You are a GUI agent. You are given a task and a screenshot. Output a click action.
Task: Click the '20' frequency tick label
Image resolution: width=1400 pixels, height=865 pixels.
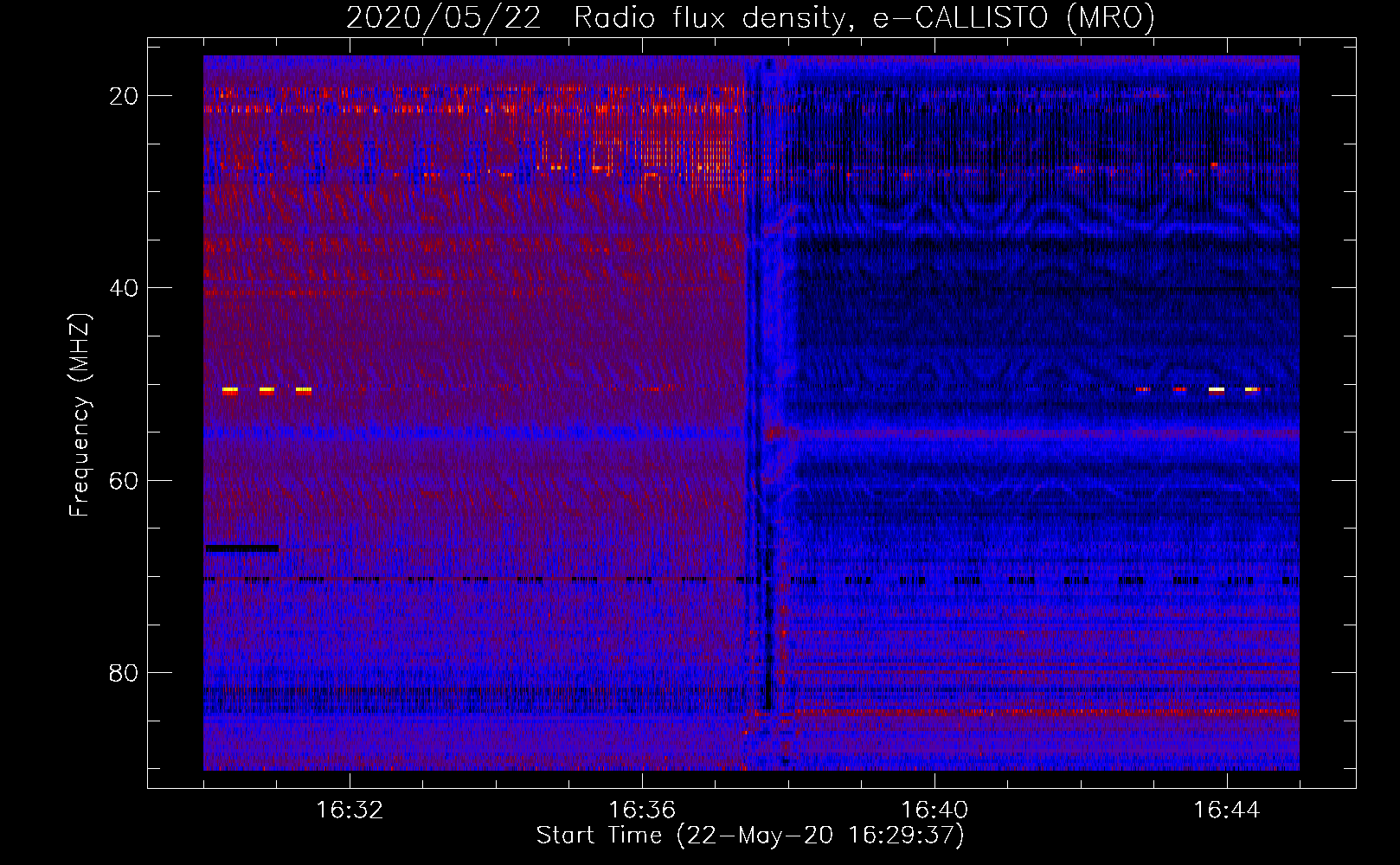[x=124, y=96]
